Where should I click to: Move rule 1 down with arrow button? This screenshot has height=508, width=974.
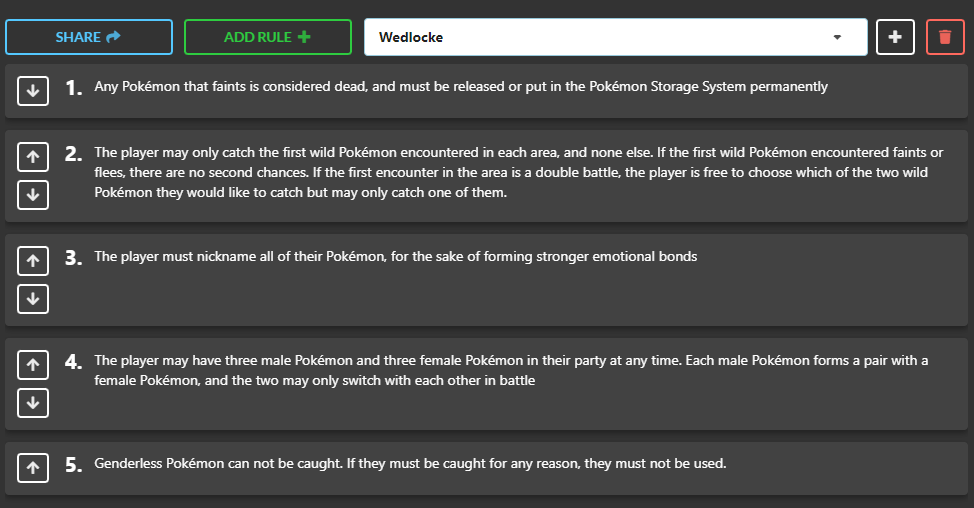pos(33,91)
